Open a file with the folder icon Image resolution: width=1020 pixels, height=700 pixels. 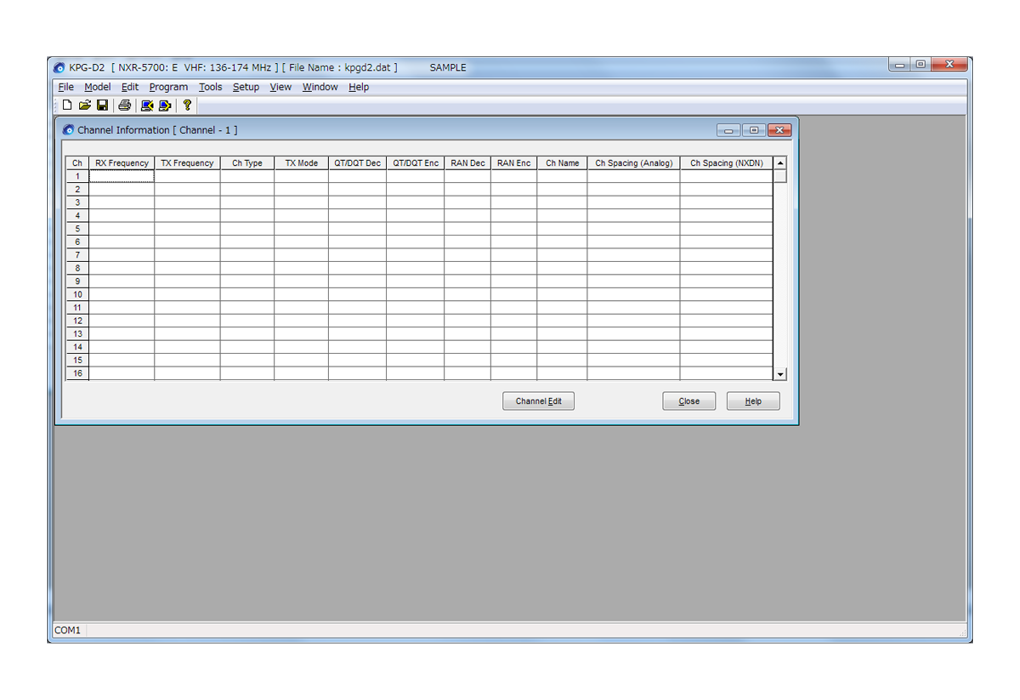click(85, 105)
